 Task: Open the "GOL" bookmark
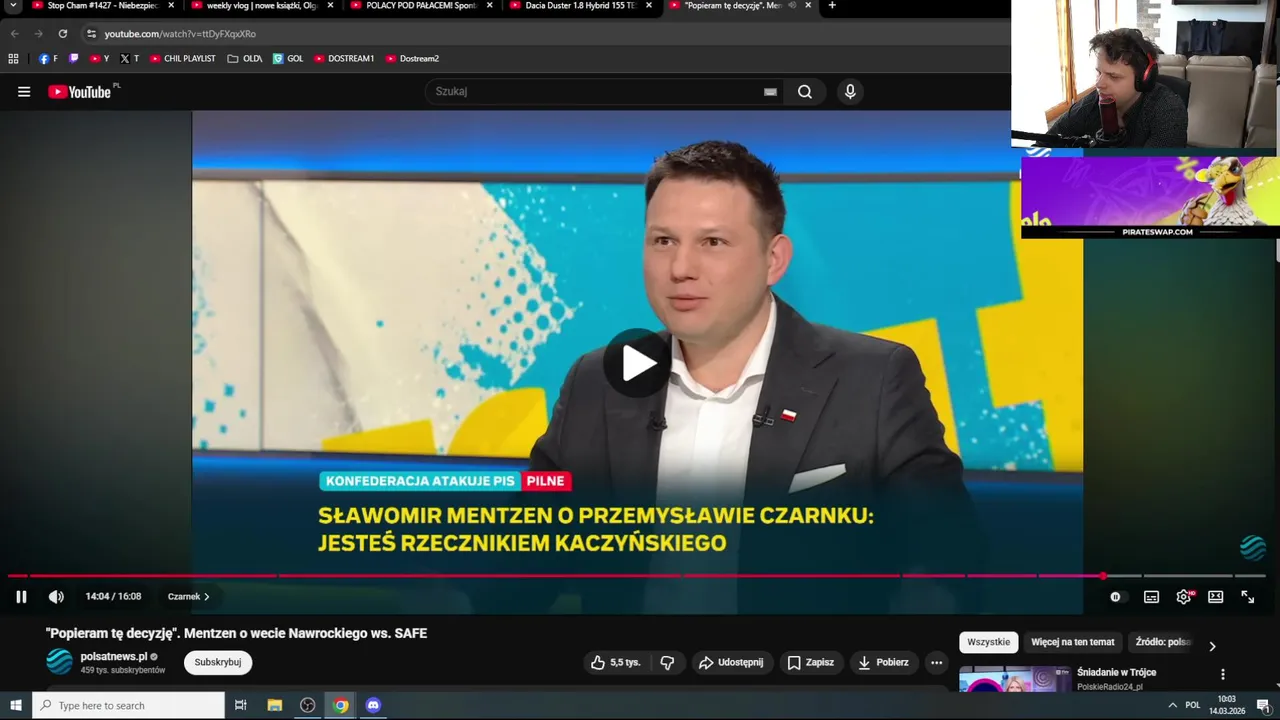tap(288, 59)
